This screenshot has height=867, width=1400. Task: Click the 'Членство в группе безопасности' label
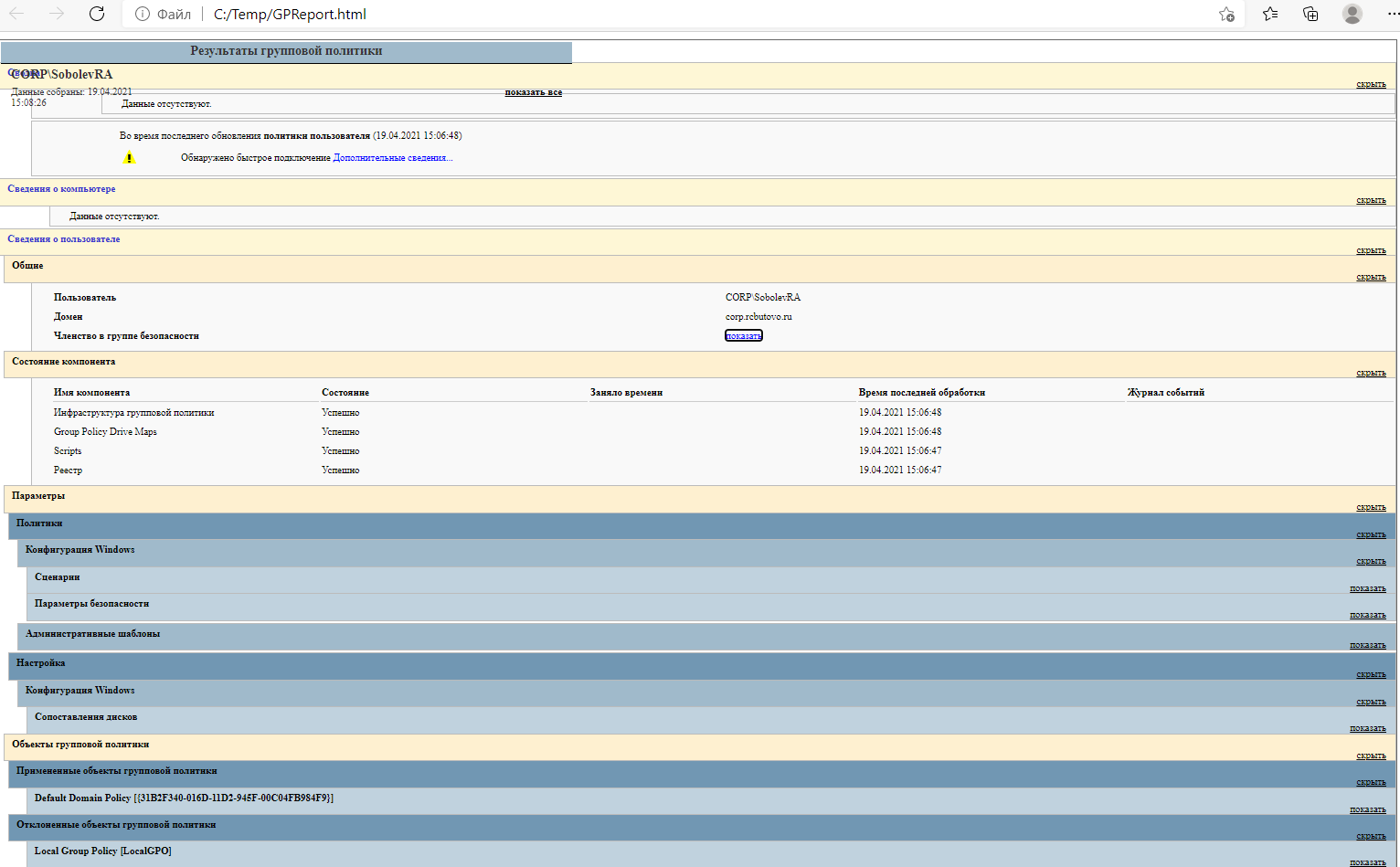tap(126, 336)
